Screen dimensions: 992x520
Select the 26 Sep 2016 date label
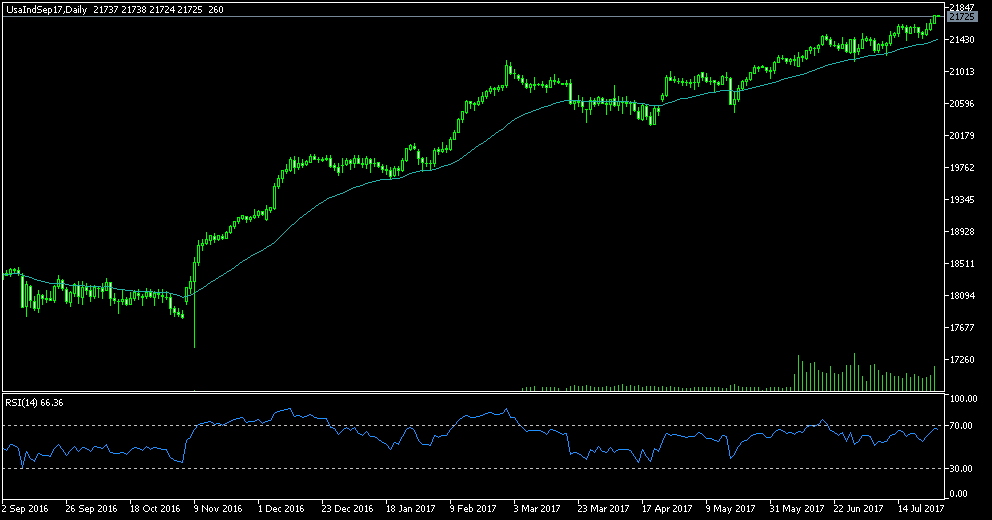pos(92,509)
